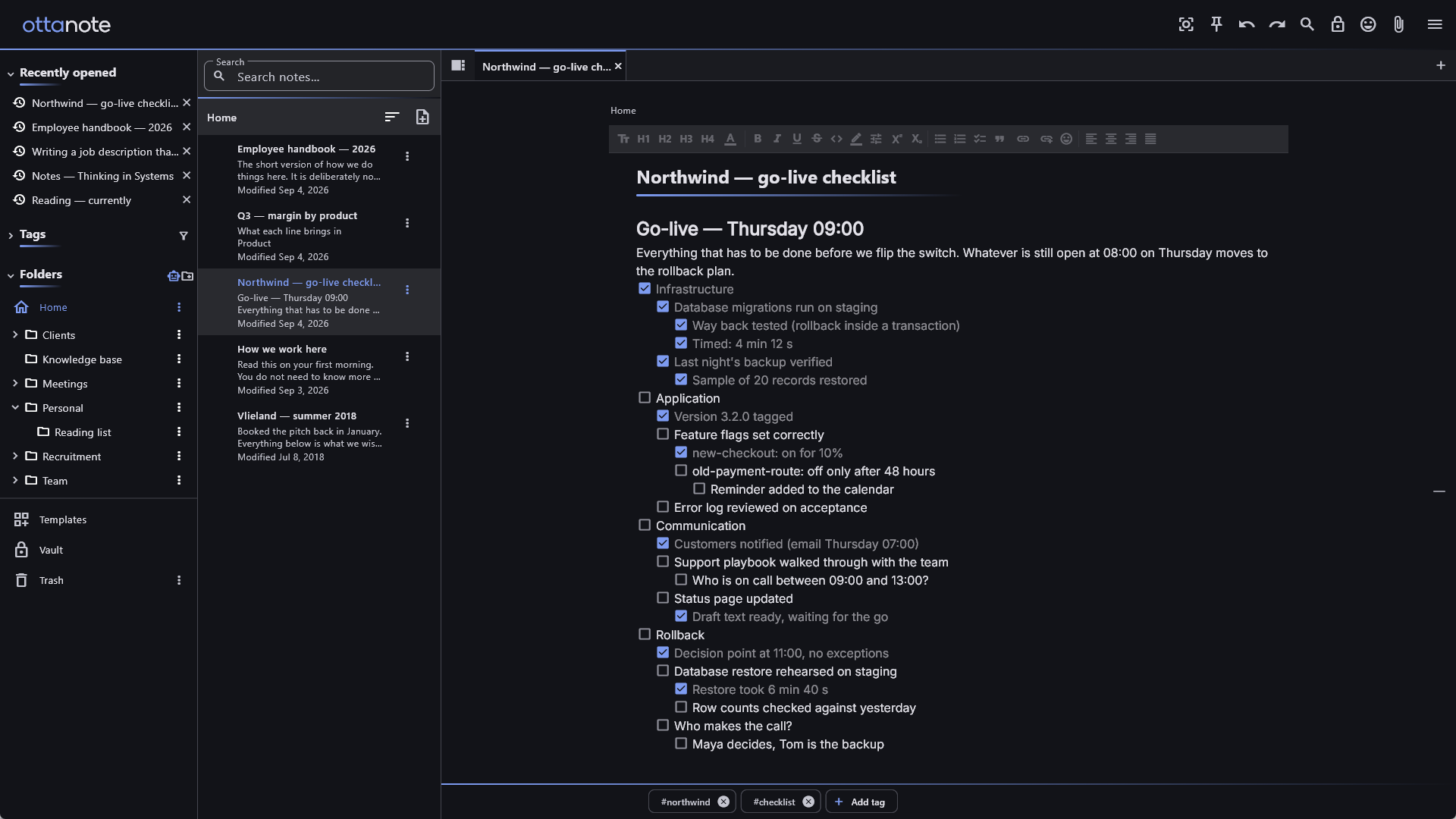The width and height of the screenshot is (1456, 819).
Task: Open options menu for Knowledge base folder
Action: [179, 359]
